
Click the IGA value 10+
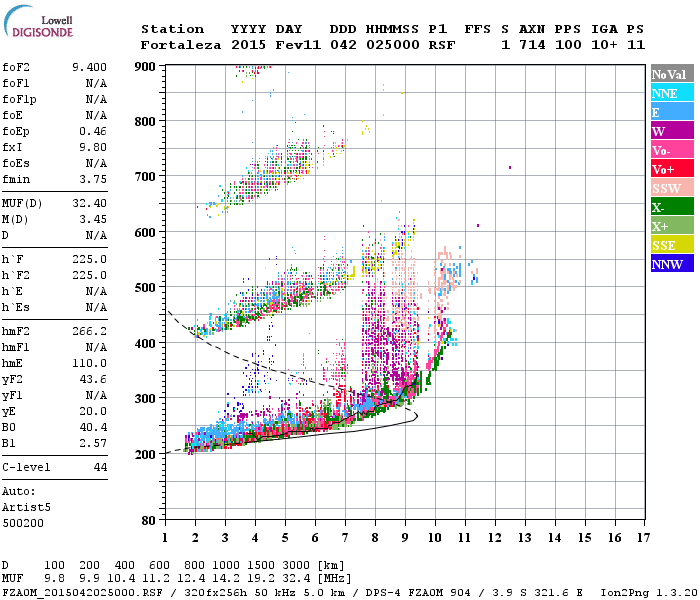604,45
